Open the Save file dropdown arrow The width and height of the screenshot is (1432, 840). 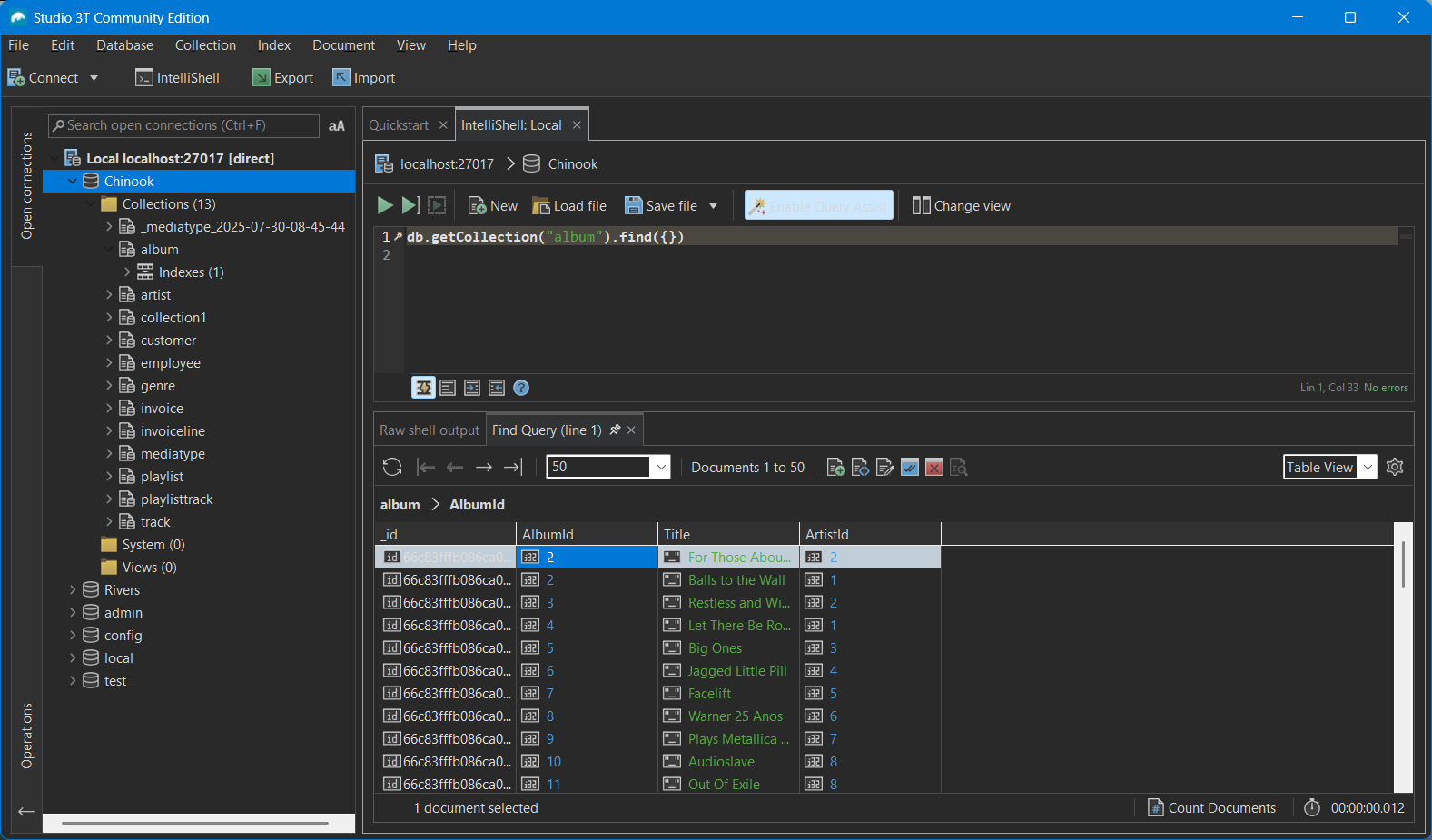(713, 206)
